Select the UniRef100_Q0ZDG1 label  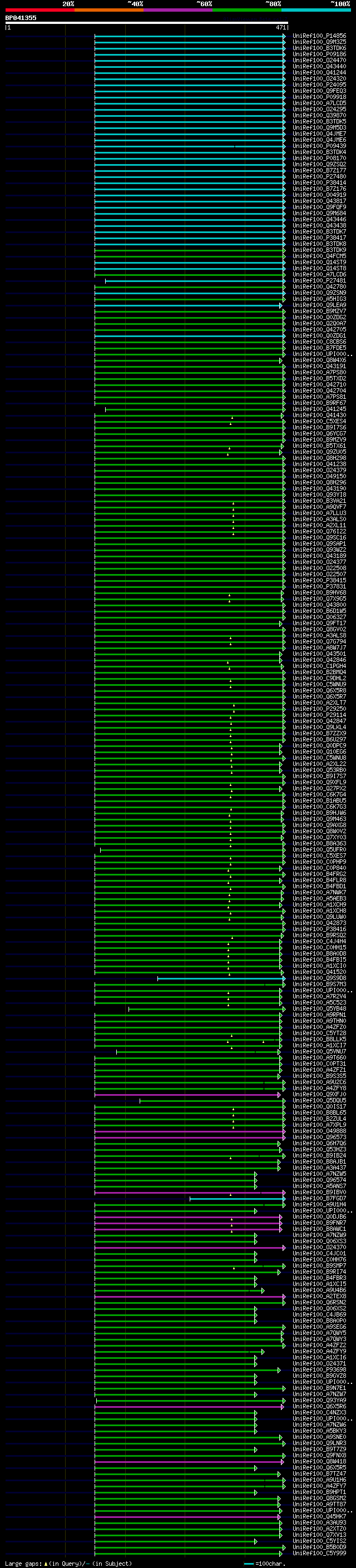click(319, 335)
